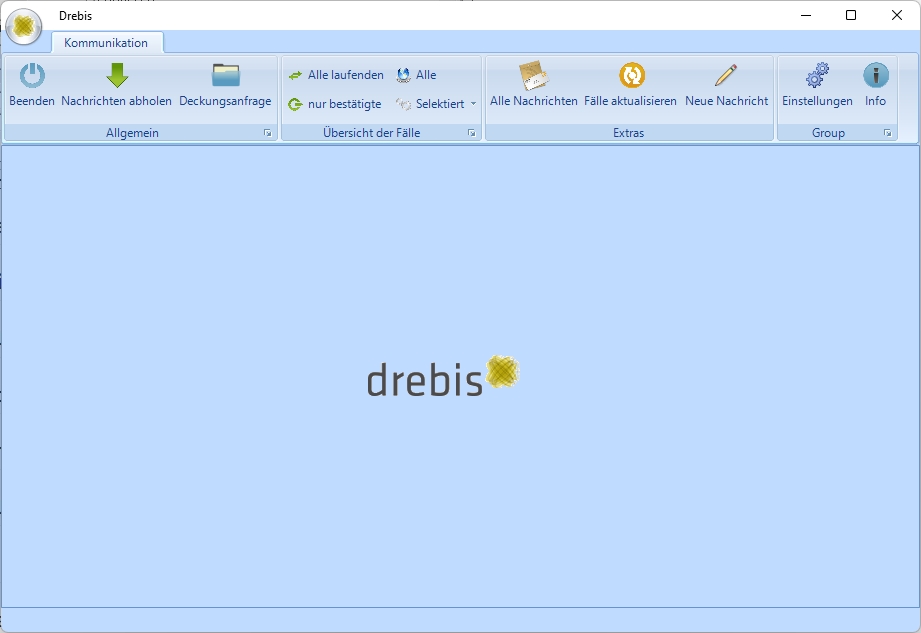This screenshot has width=921, height=633.
Task: Fetch messages with Nachrichten abholen arrow
Action: pyautogui.click(x=117, y=76)
